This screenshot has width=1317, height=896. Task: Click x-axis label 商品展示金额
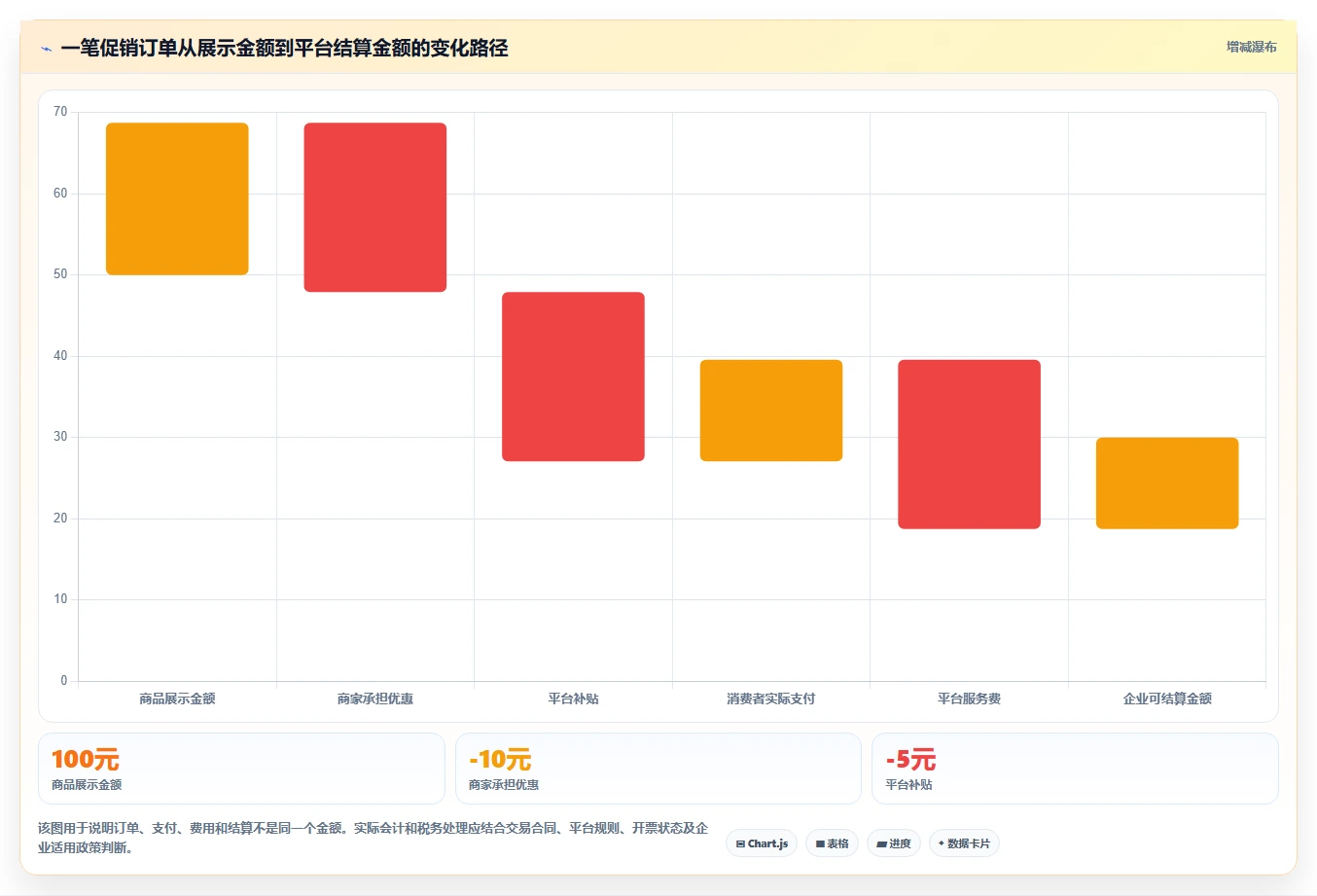(177, 699)
